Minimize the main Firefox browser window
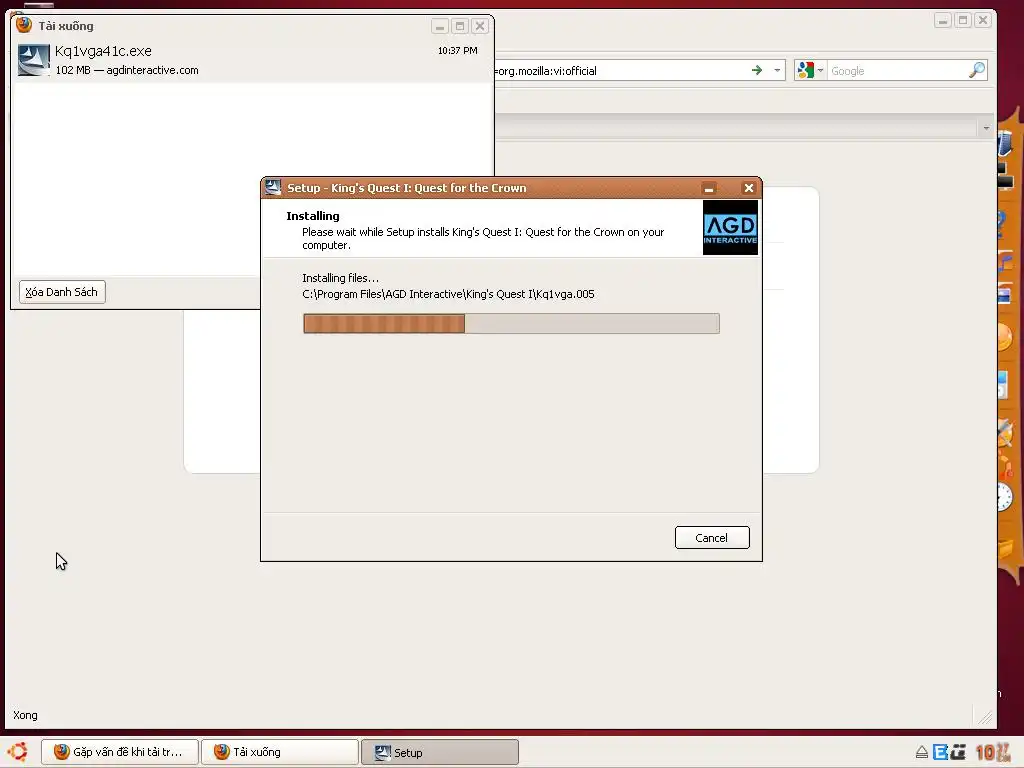 point(942,21)
